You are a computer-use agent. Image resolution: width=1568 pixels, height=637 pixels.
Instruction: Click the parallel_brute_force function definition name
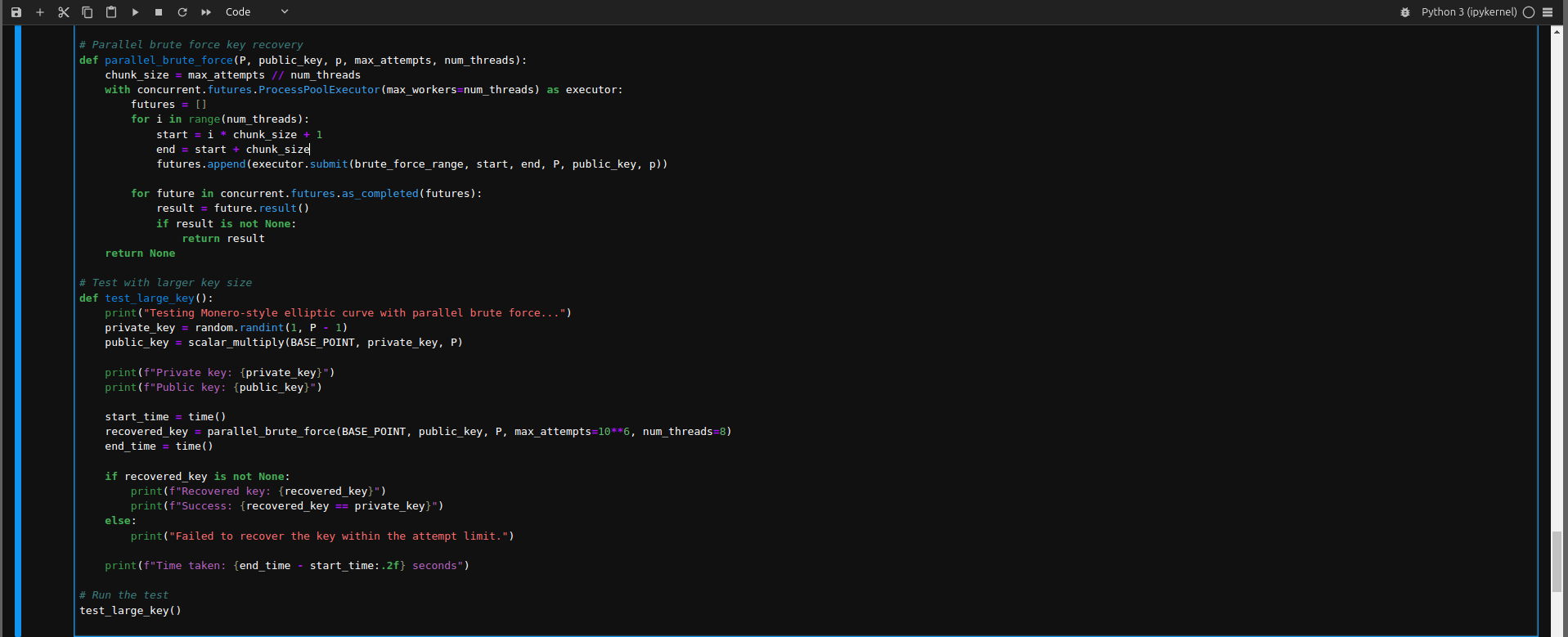(168, 61)
